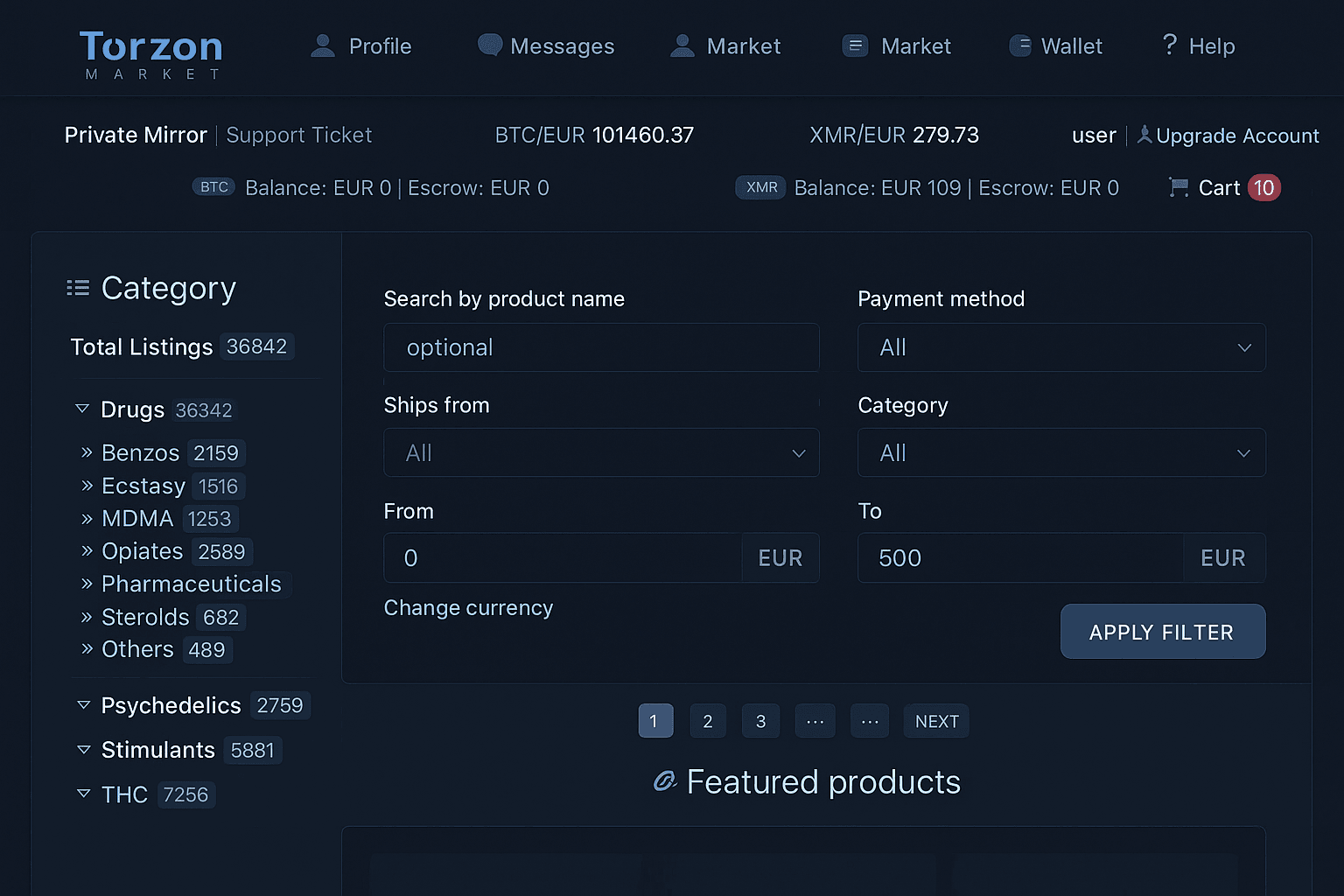Open the Payment method dropdown

[1060, 347]
